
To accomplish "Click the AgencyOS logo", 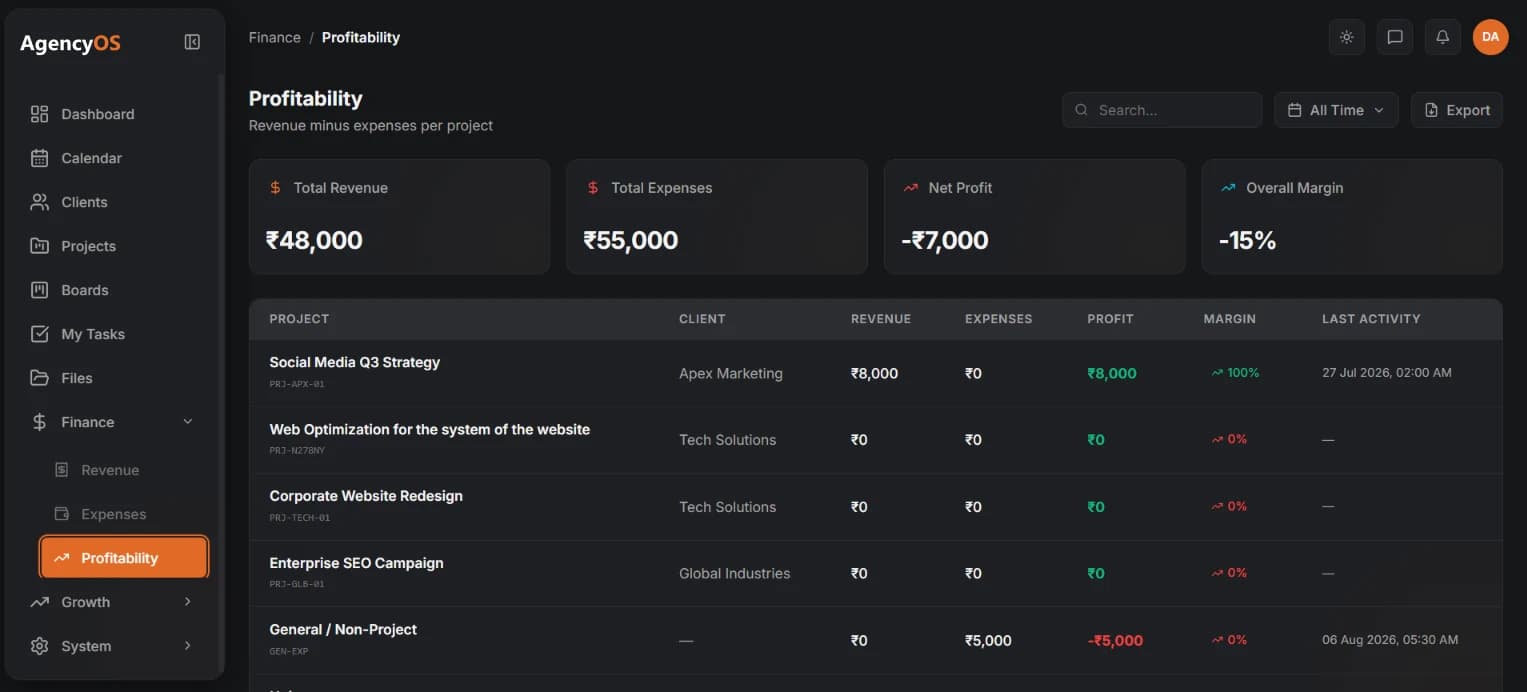I will click(70, 43).
